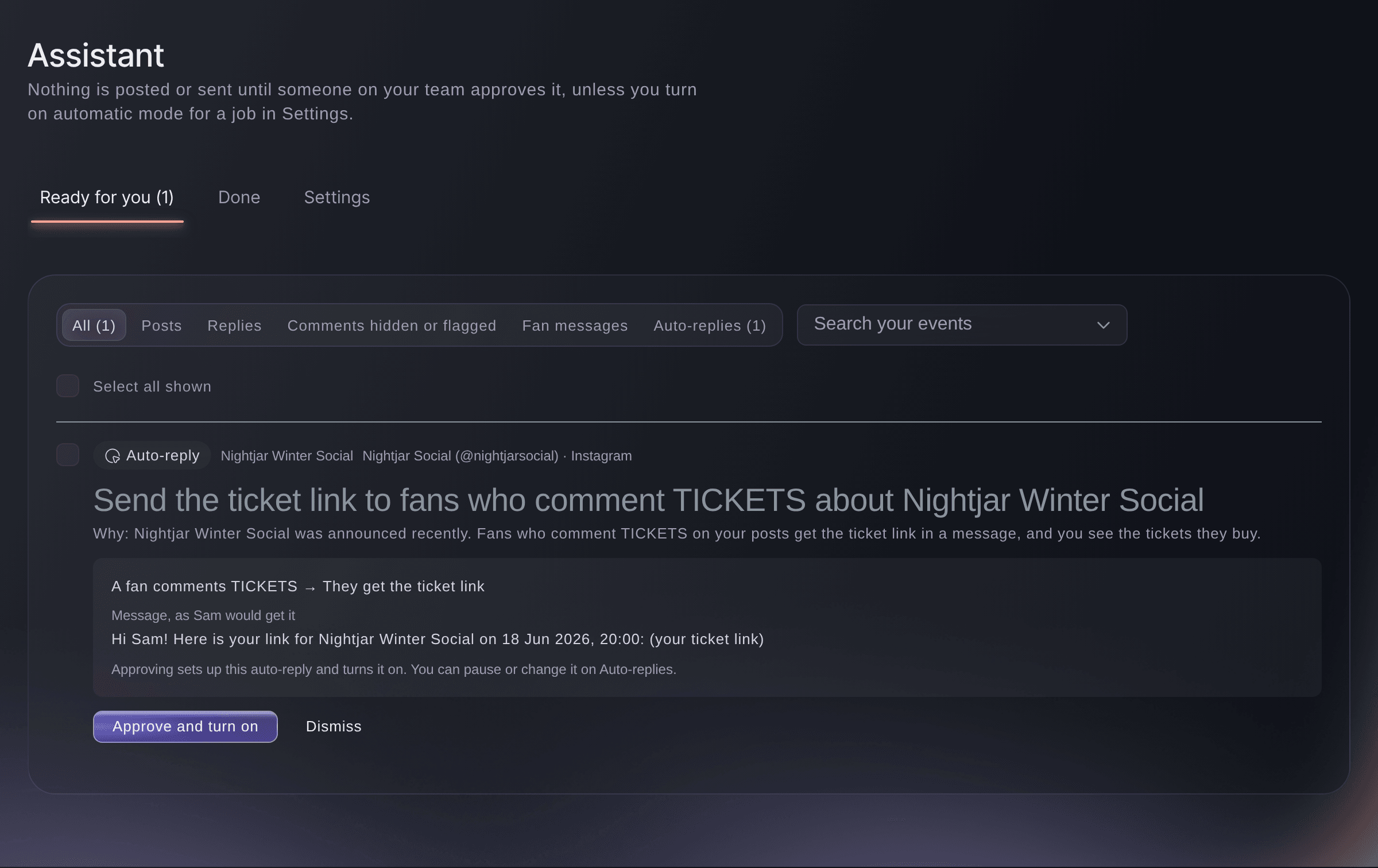Click 'Approving sets up this auto-reply' note
1378x868 pixels.
[x=394, y=669]
